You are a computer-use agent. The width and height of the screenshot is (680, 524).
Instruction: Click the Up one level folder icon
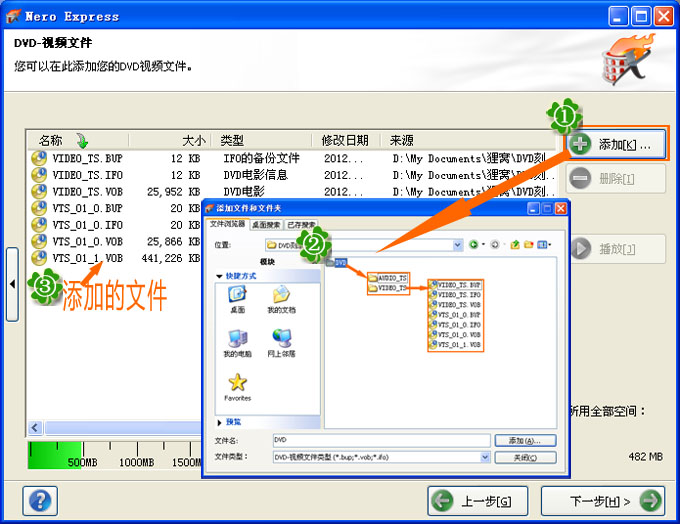click(x=515, y=245)
